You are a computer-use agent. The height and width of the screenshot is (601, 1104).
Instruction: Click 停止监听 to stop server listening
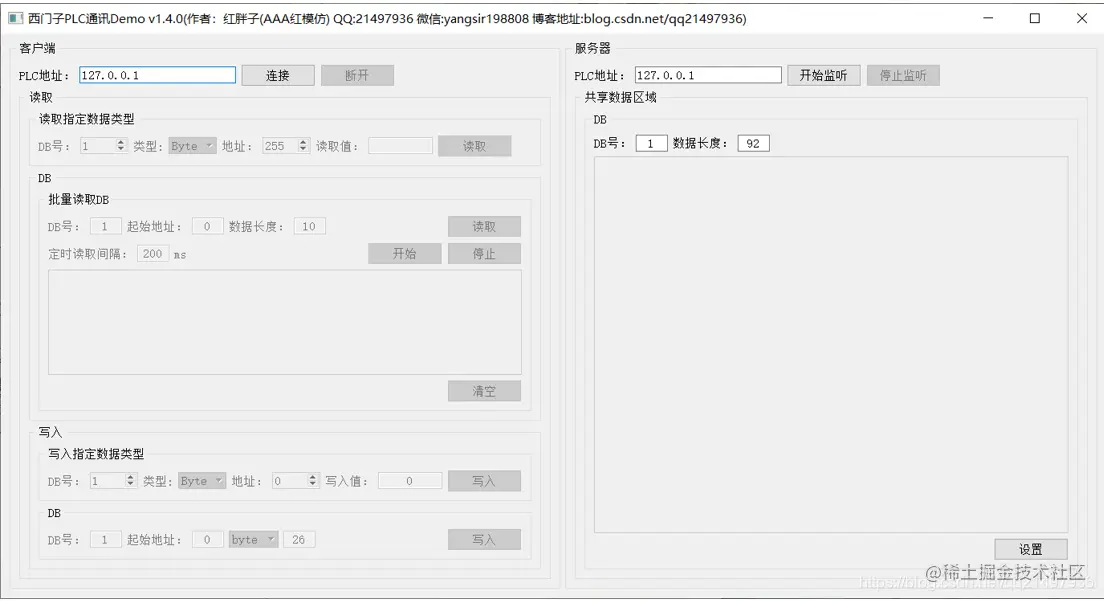tap(902, 74)
